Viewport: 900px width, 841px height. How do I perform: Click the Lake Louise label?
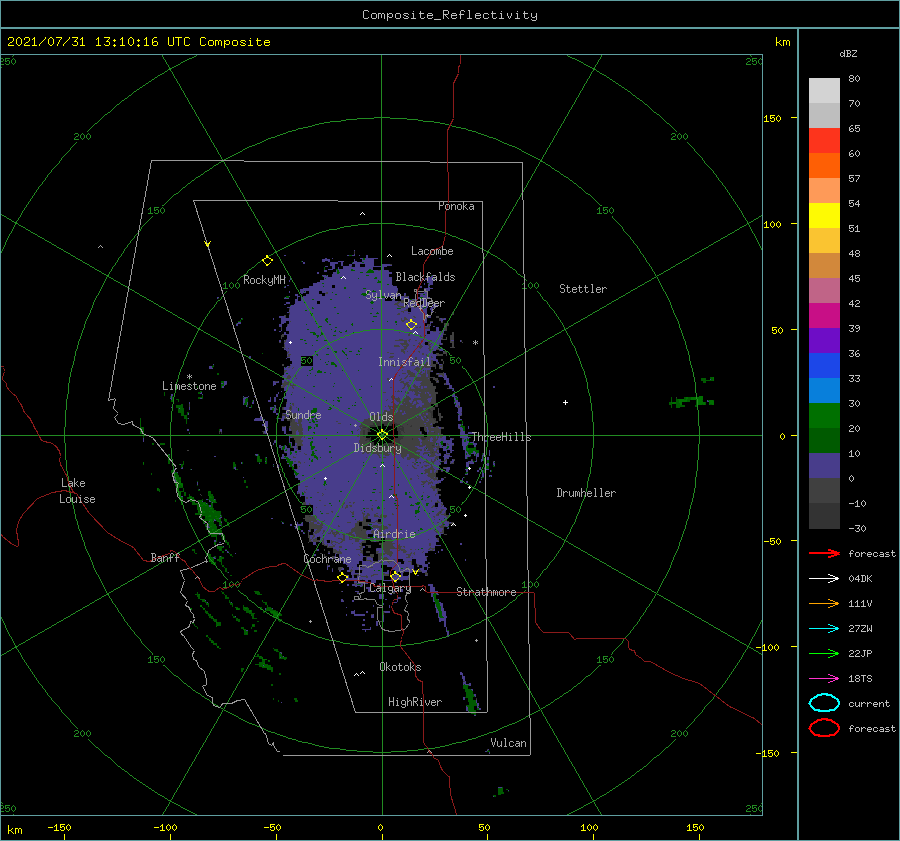(x=77, y=491)
